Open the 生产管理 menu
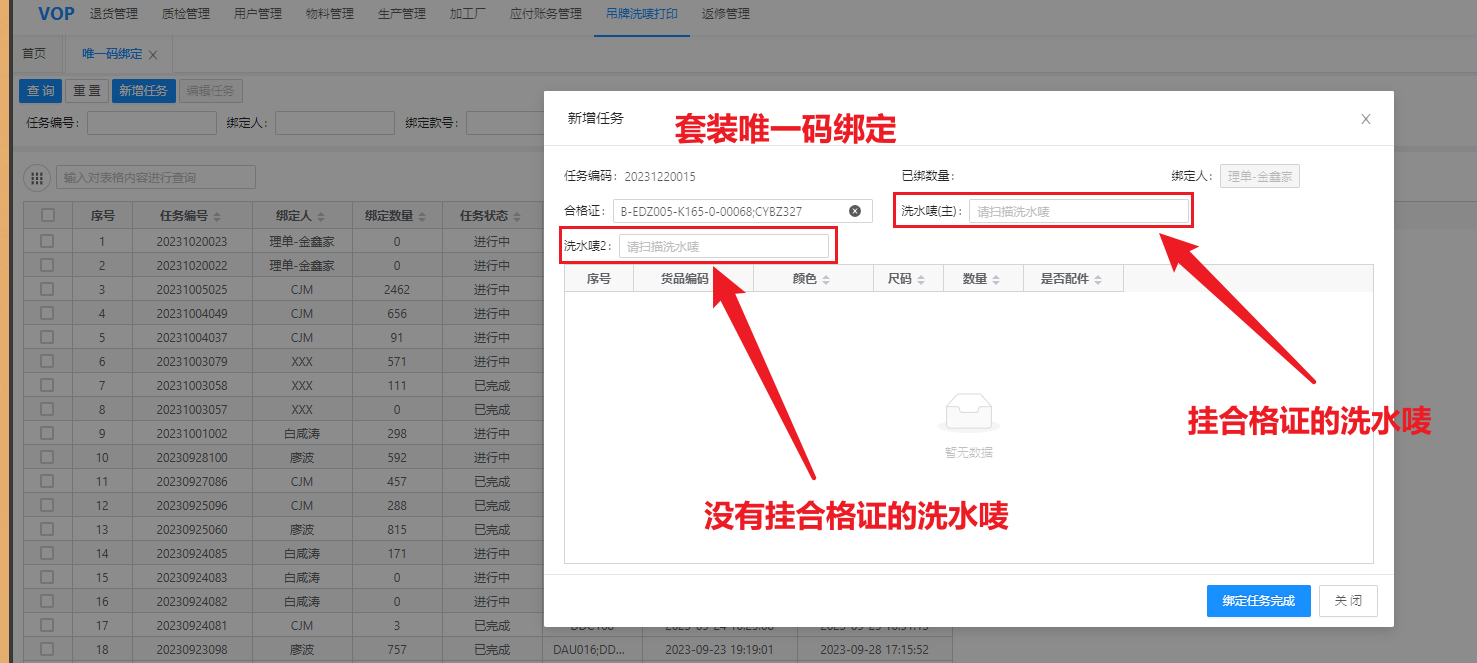 coord(401,14)
